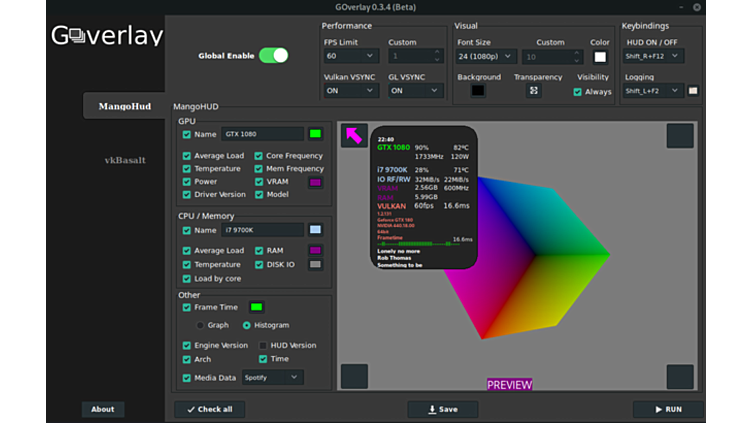Image resolution: width=752 pixels, height=423 pixels.
Task: Uncheck the GPU Driver Version checkbox
Action: tap(187, 195)
